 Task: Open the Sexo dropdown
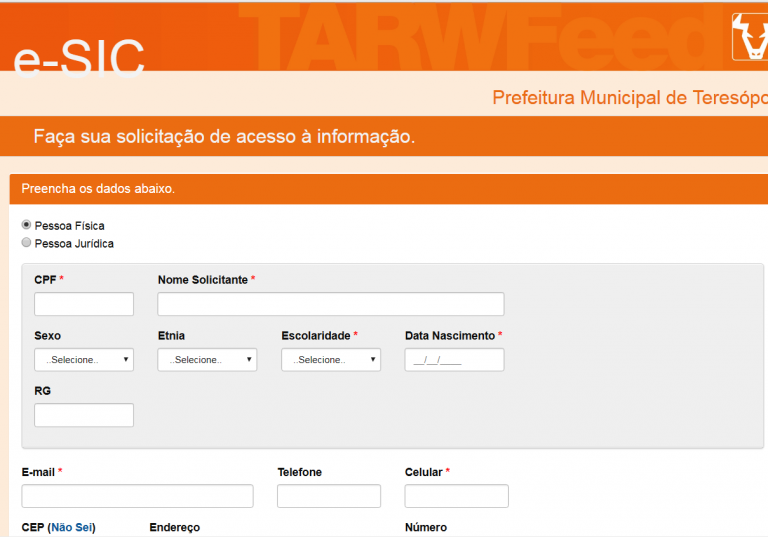(84, 359)
